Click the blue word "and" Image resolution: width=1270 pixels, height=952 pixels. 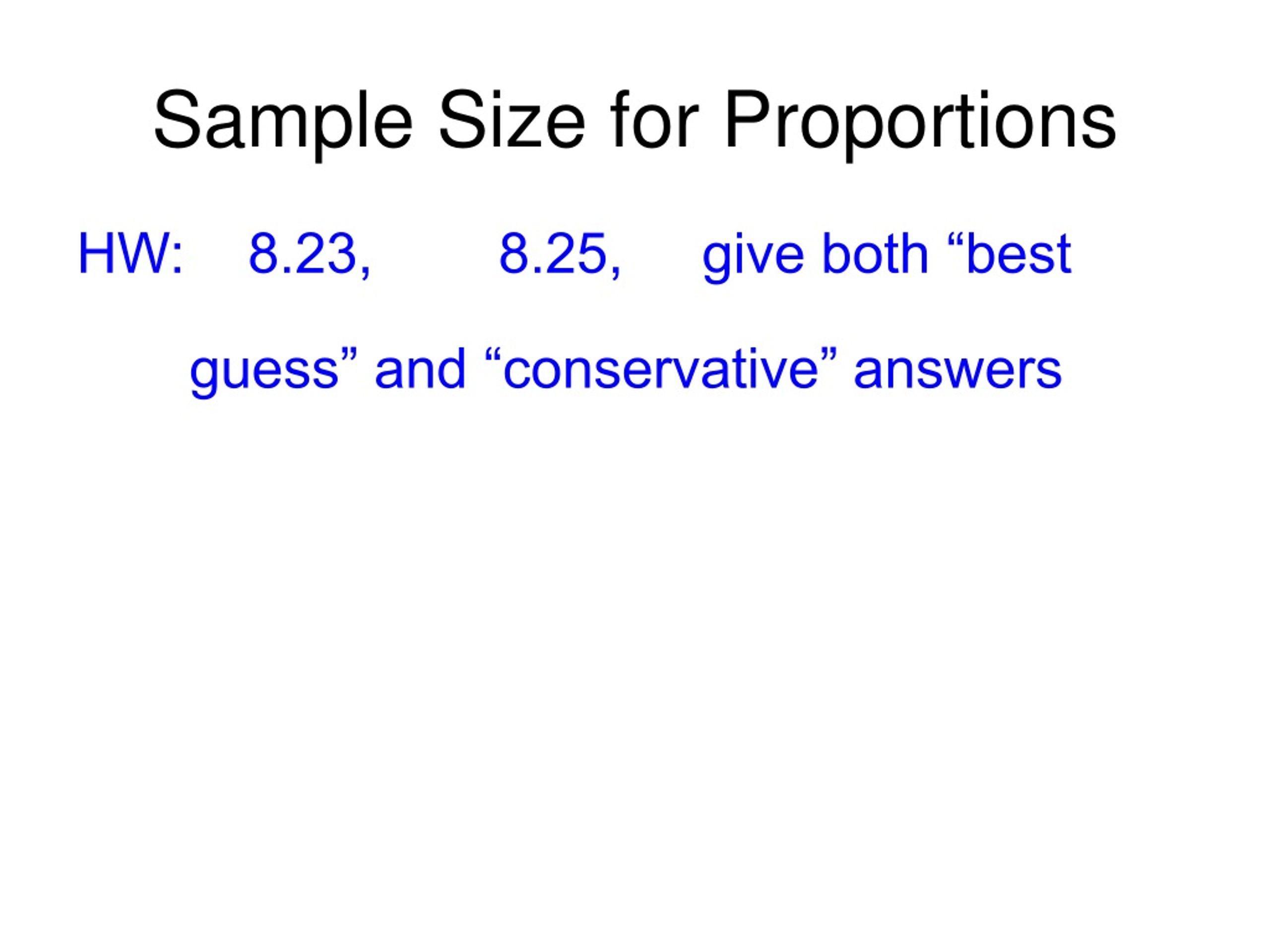pyautogui.click(x=420, y=368)
